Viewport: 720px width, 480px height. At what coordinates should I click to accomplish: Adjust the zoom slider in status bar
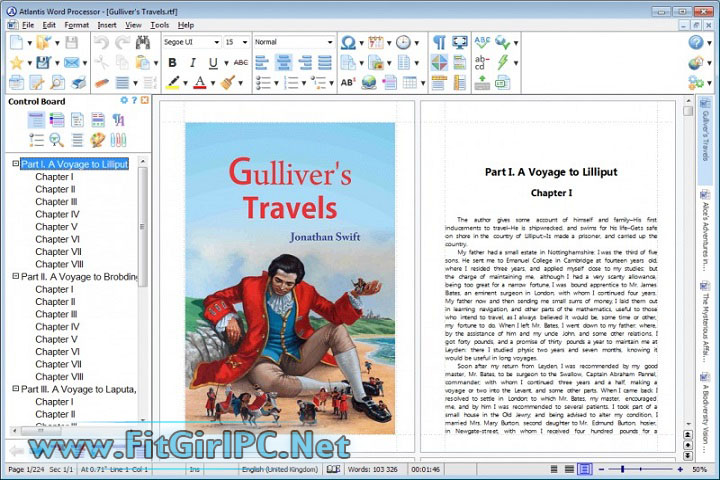click(x=642, y=469)
